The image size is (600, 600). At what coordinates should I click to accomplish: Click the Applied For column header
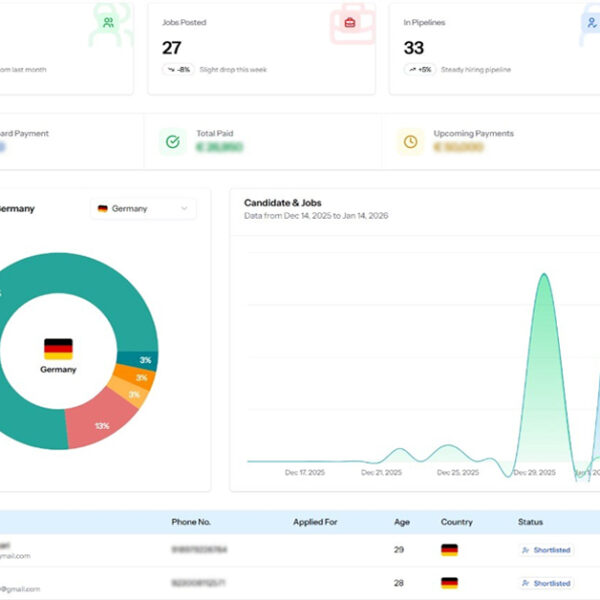(315, 522)
